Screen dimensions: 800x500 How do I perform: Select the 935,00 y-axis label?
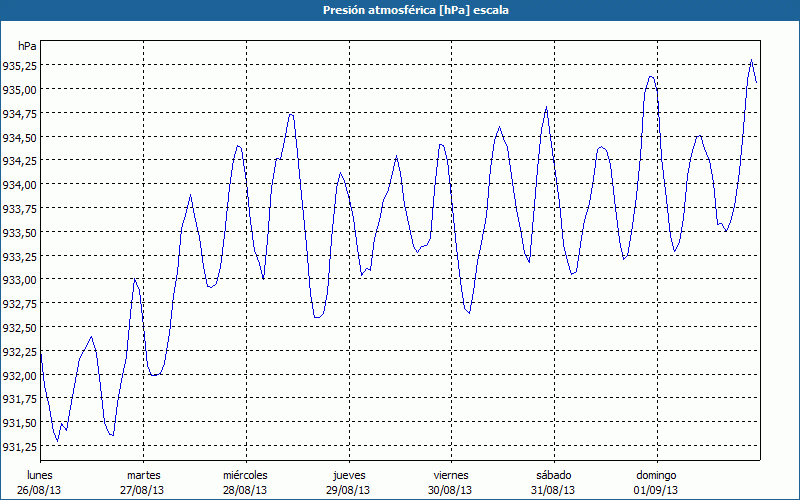[20, 90]
